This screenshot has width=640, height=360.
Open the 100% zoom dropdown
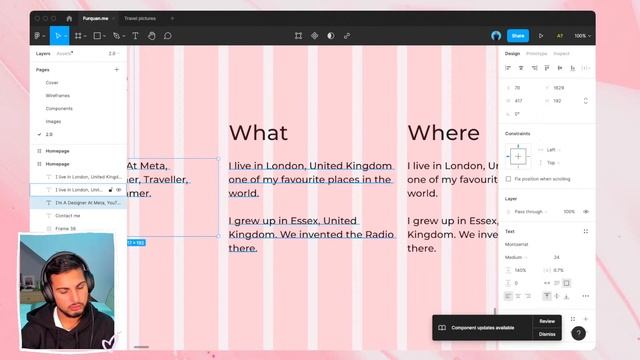[x=582, y=36]
